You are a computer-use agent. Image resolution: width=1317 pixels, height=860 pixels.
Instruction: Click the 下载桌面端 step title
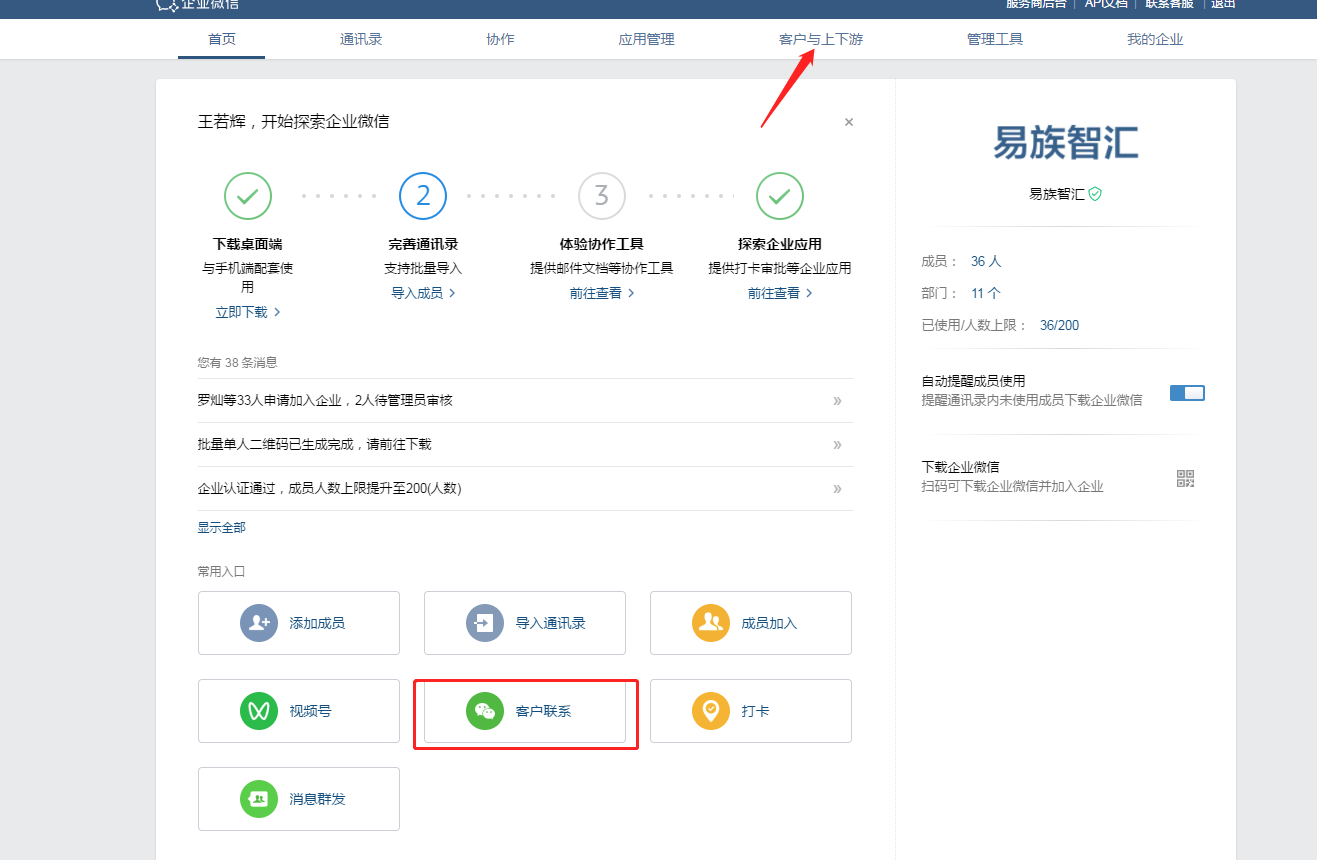click(x=248, y=244)
